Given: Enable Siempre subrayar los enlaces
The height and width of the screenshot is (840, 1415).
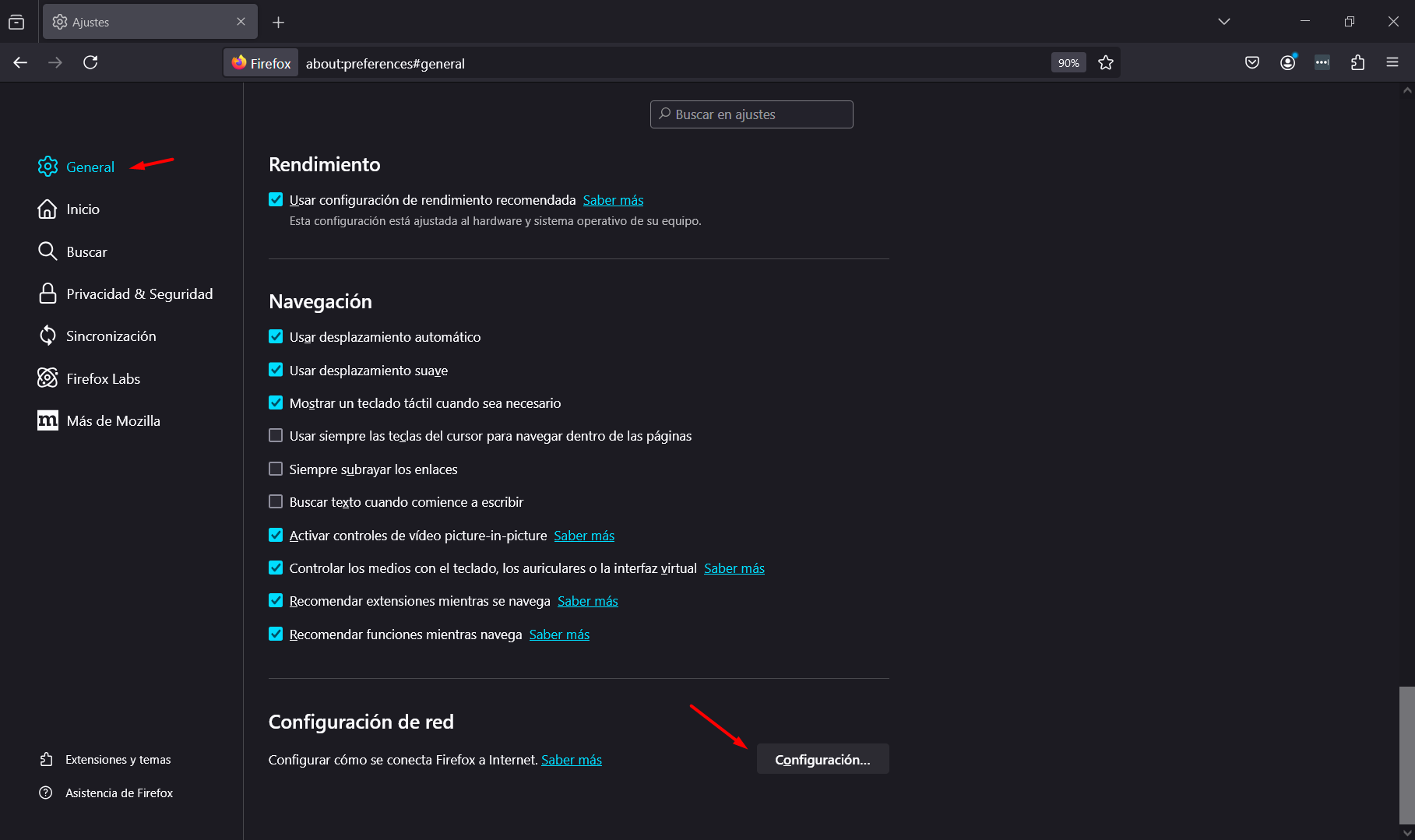Looking at the screenshot, I should click(x=276, y=469).
